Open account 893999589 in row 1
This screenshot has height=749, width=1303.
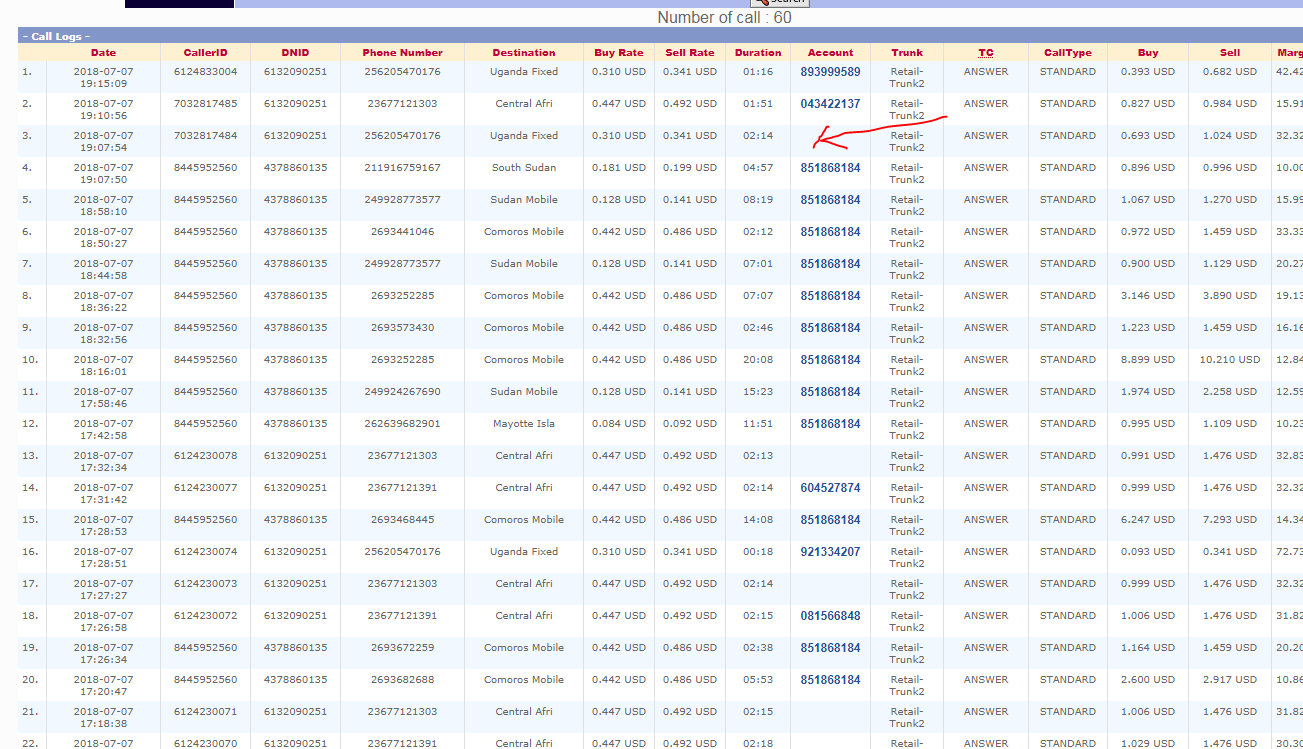830,72
